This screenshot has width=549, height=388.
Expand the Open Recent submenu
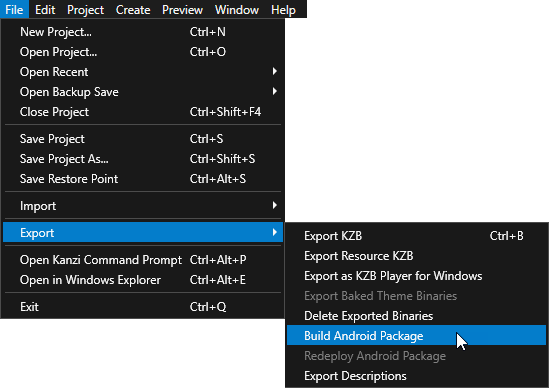coord(143,72)
